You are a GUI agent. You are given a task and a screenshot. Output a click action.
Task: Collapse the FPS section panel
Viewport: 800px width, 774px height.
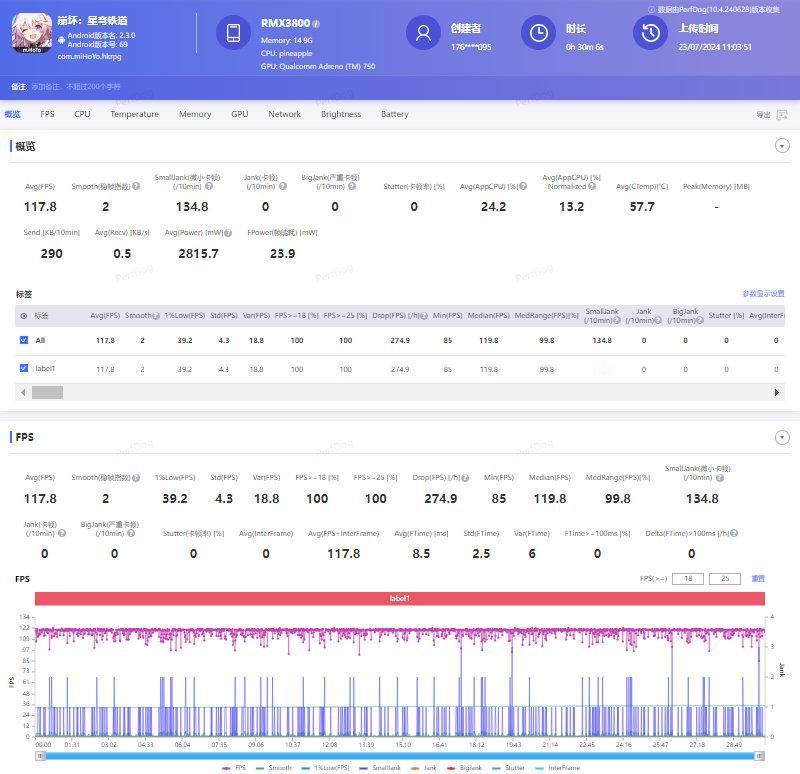782,437
